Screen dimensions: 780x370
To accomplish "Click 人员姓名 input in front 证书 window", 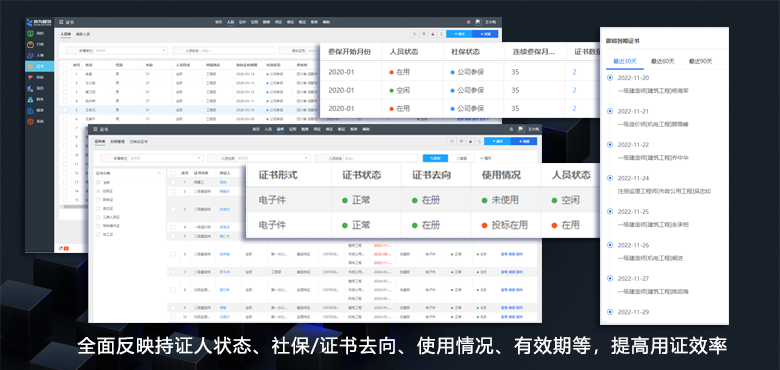I will [381, 158].
